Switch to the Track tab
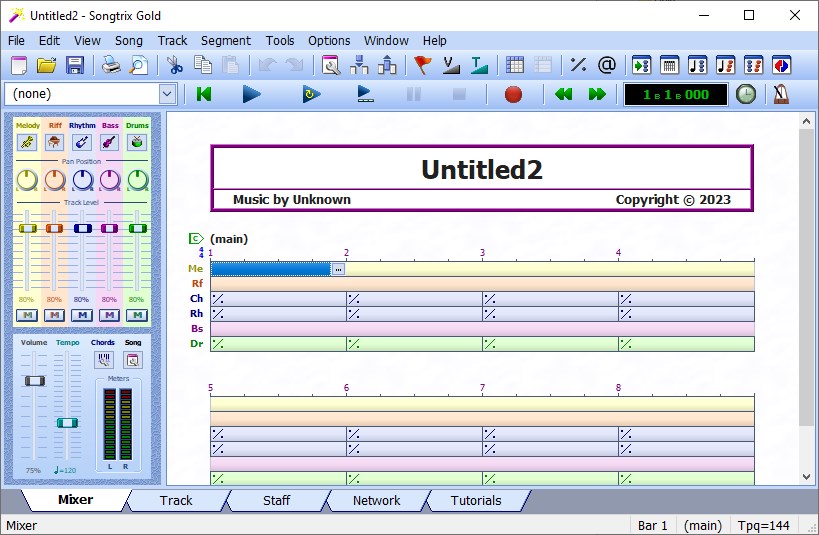This screenshot has height=535, width=819. click(176, 501)
